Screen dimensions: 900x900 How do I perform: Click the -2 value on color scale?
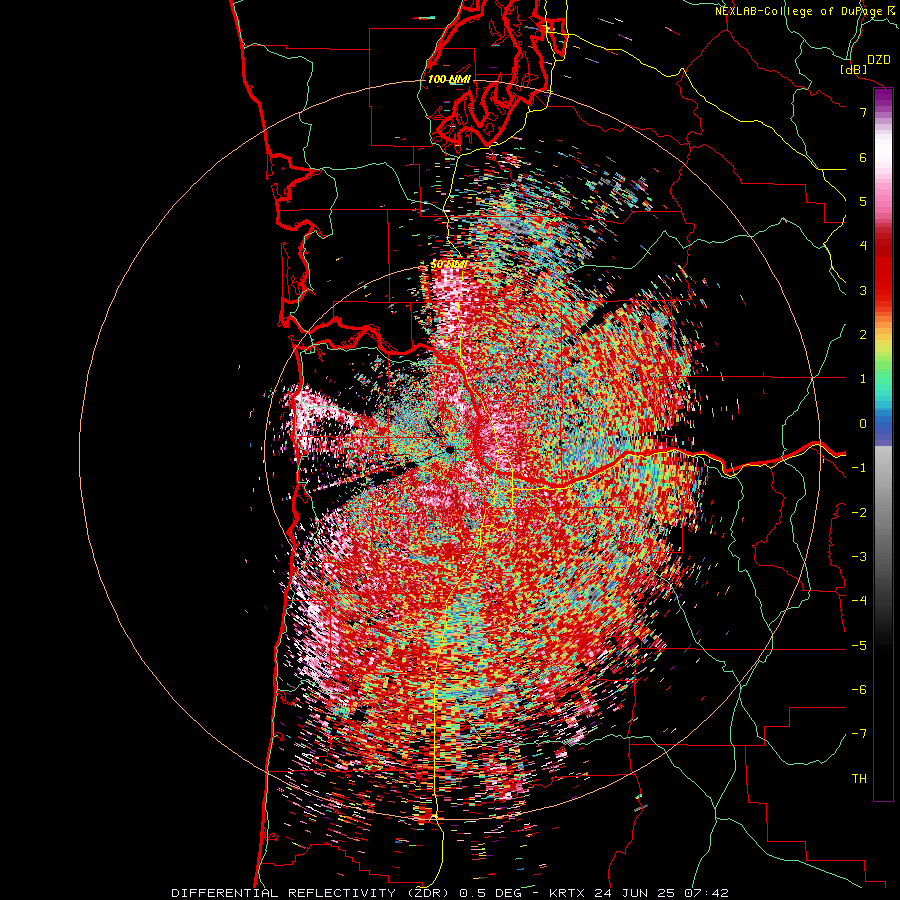click(859, 513)
